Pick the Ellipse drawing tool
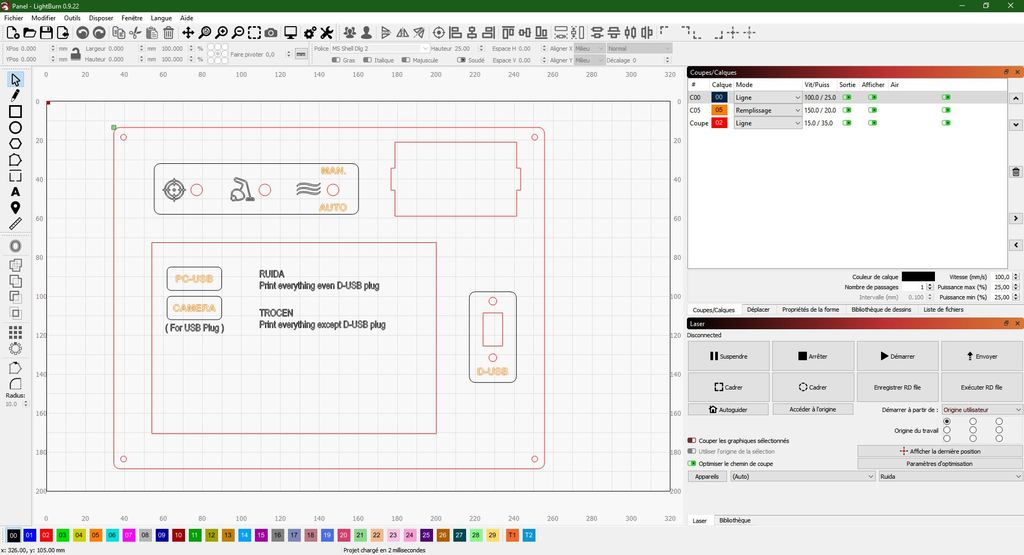This screenshot has height=555, width=1024. click(x=15, y=128)
